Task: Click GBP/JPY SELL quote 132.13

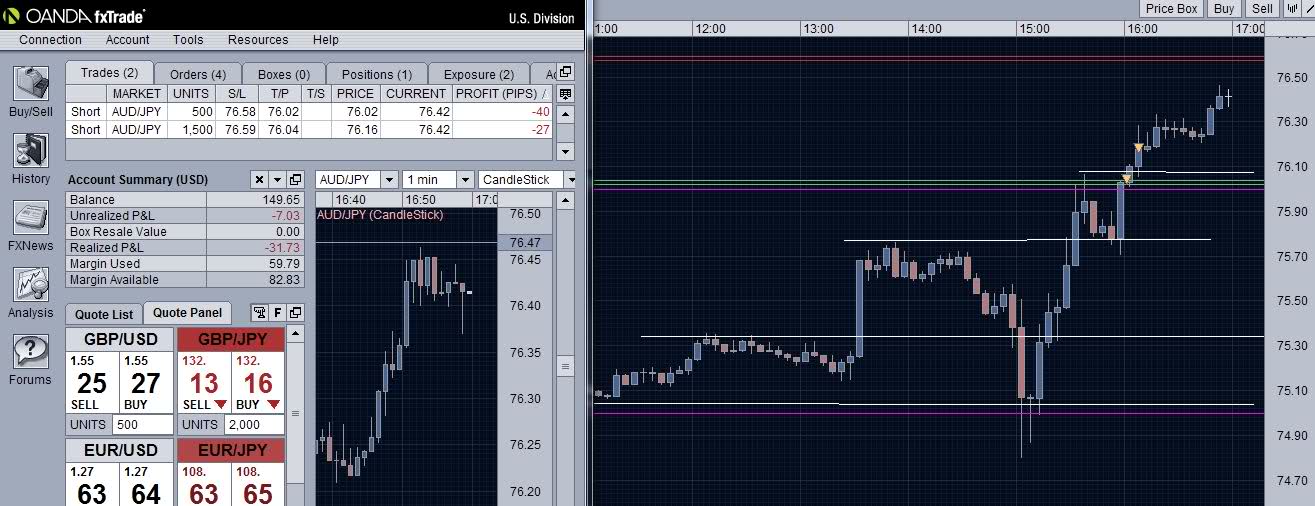Action: pyautogui.click(x=204, y=382)
